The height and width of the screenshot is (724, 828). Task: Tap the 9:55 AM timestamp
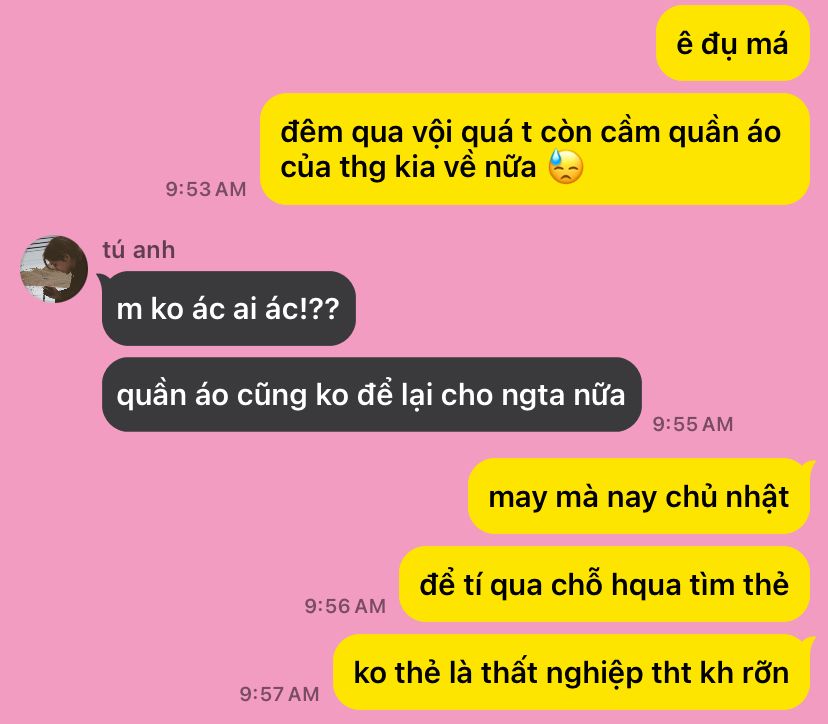point(693,424)
